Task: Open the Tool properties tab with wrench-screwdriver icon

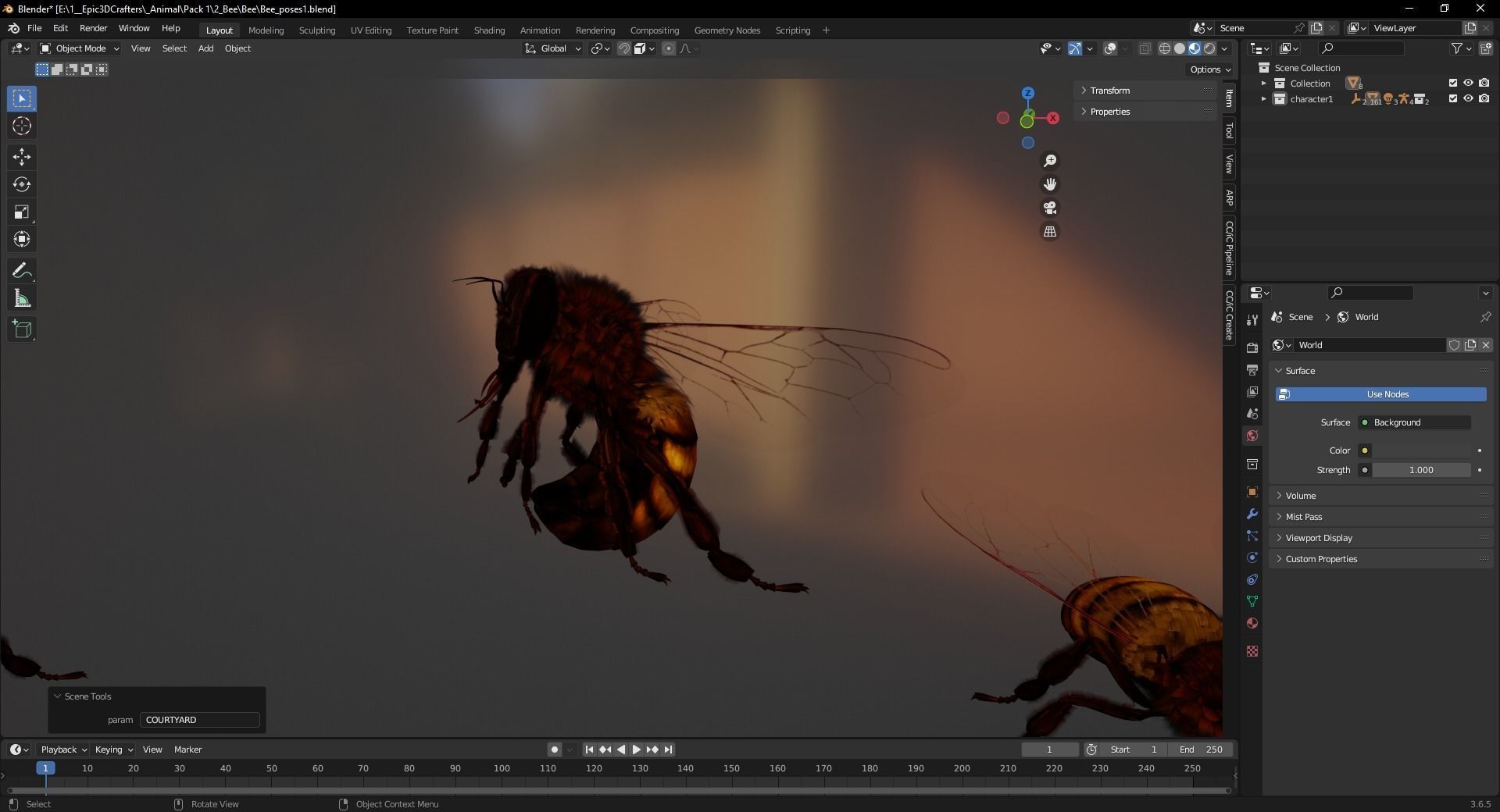Action: point(1252,319)
